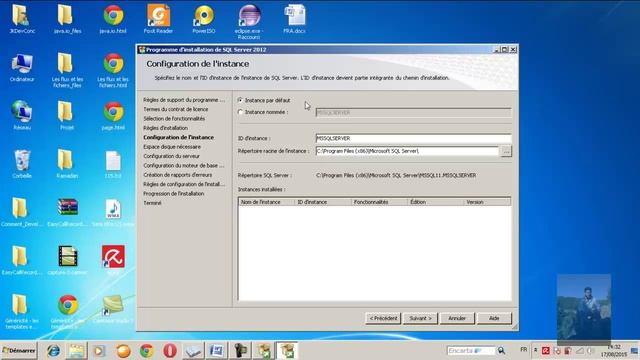Open the page.html Chrome file
This screenshot has height=360, width=640.
point(113,116)
